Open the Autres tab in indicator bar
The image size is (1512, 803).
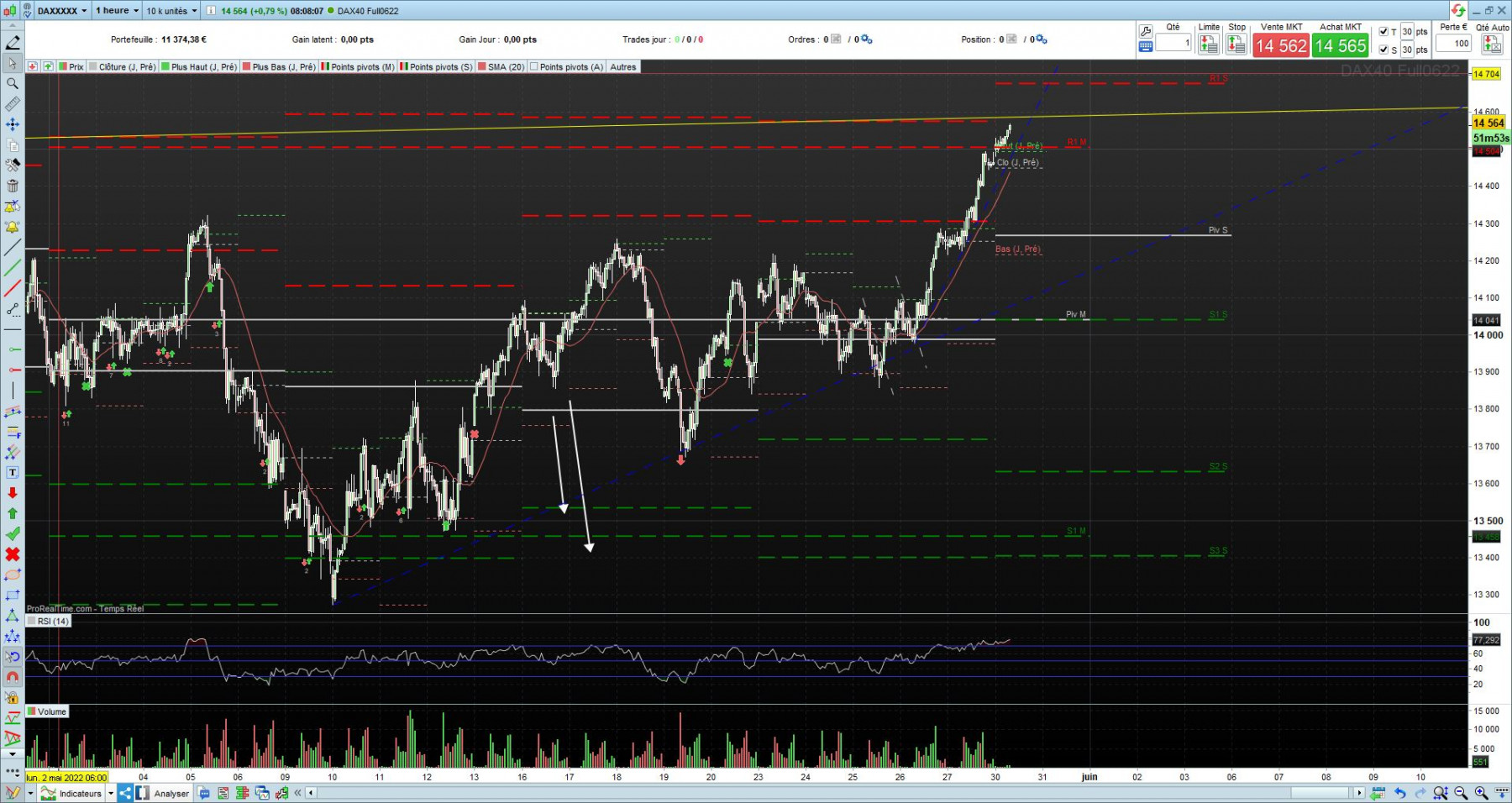click(x=623, y=66)
